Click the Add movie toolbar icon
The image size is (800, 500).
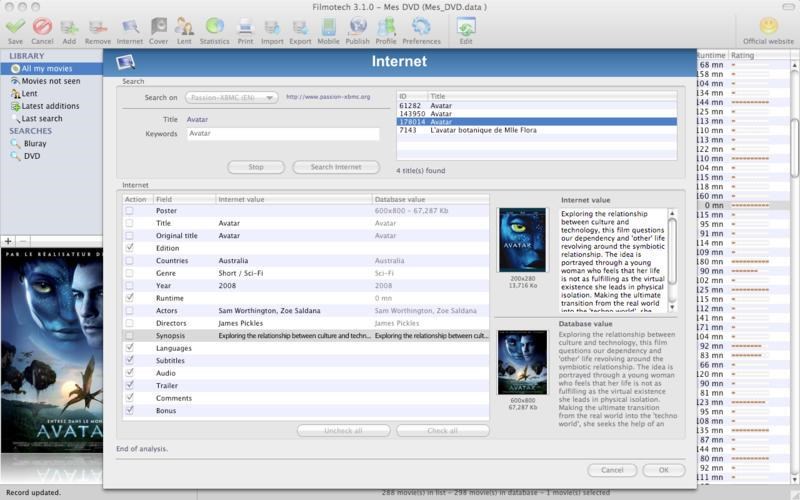pyautogui.click(x=69, y=27)
